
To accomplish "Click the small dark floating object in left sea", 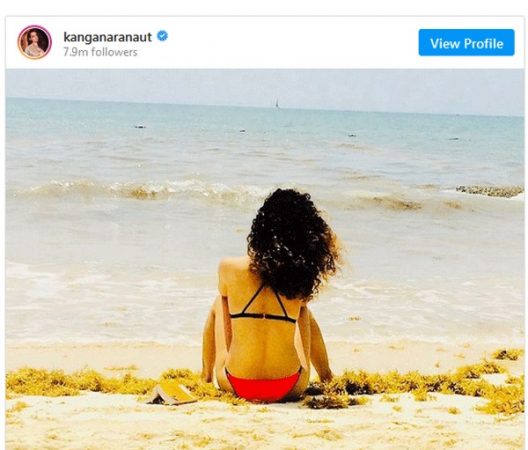I will coord(139,127).
